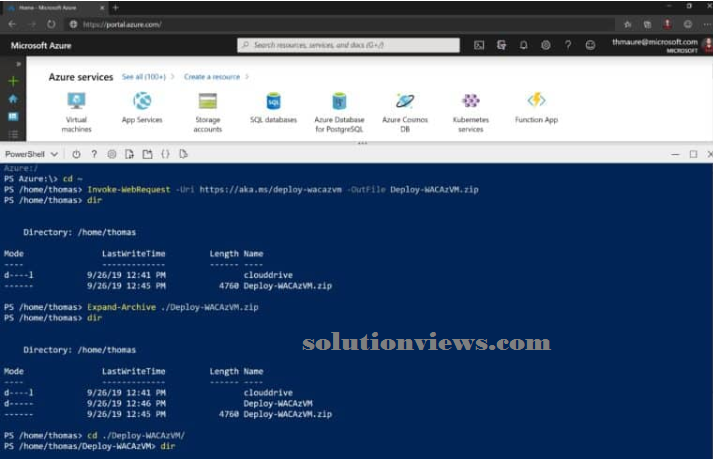Viewport: 713px width, 459px height.
Task: Minimize the Cloud Shell pane
Action: (x=675, y=154)
